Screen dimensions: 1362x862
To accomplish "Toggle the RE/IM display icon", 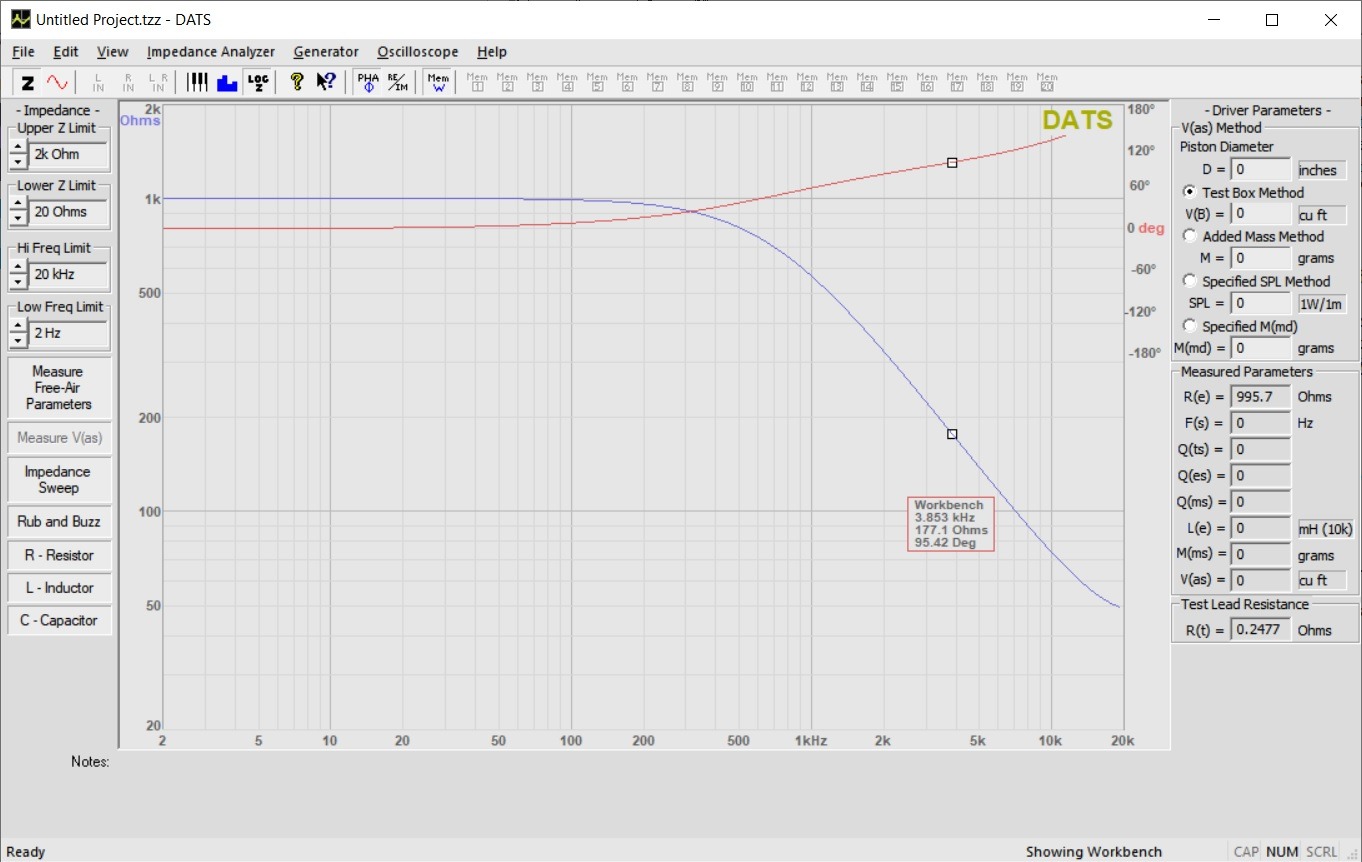I will coord(397,82).
